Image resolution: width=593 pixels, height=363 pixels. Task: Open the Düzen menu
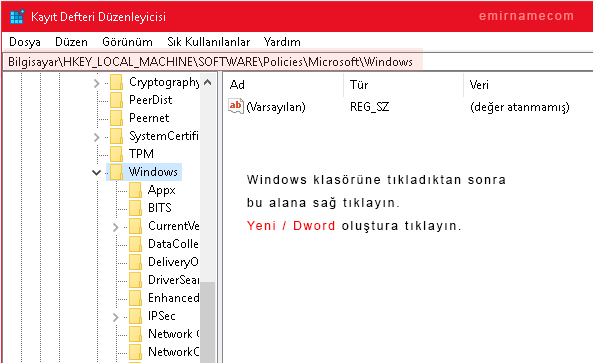[71, 42]
